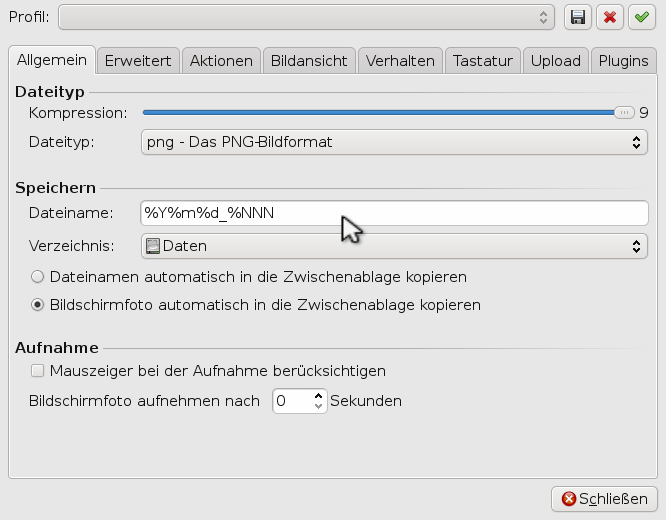This screenshot has width=666, height=520.
Task: Click the Kompression slider handle
Action: point(625,113)
